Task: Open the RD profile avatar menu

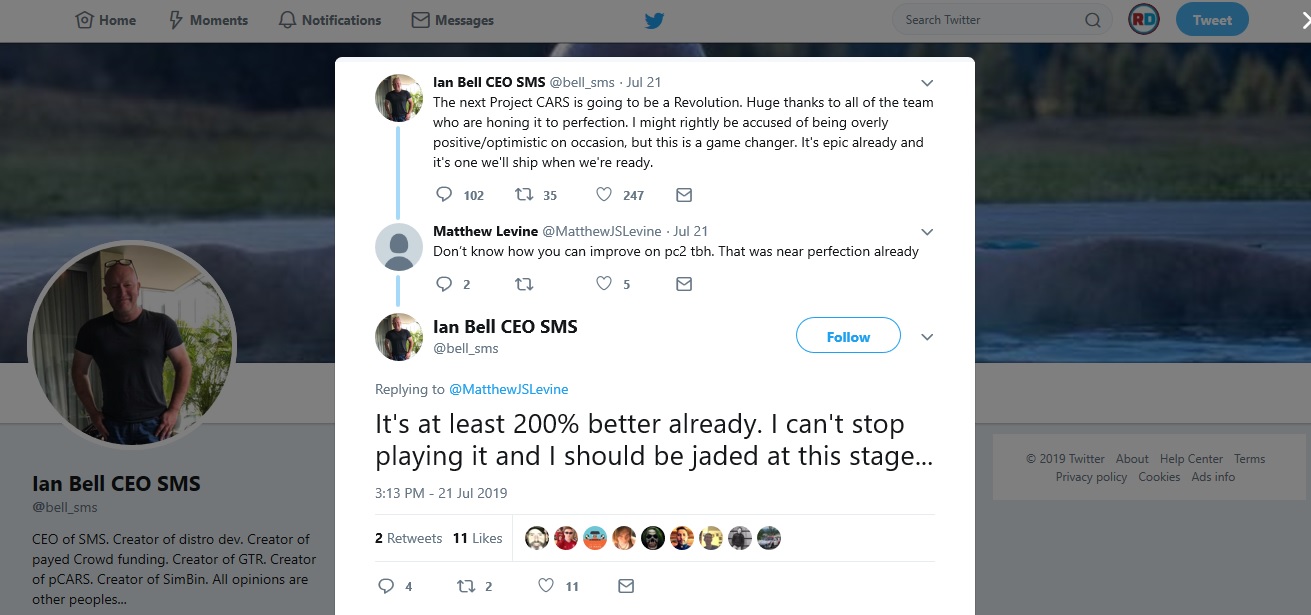Action: tap(1144, 20)
